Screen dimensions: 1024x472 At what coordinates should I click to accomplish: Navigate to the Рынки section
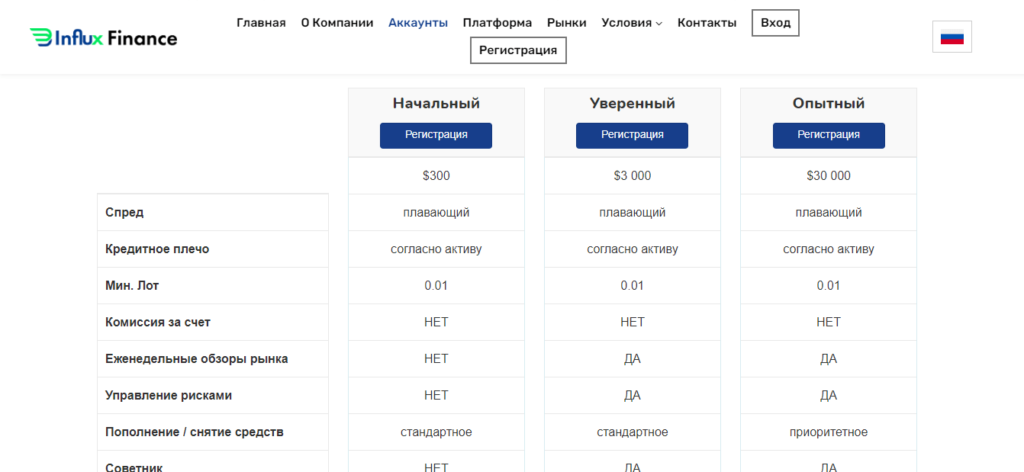tap(567, 23)
